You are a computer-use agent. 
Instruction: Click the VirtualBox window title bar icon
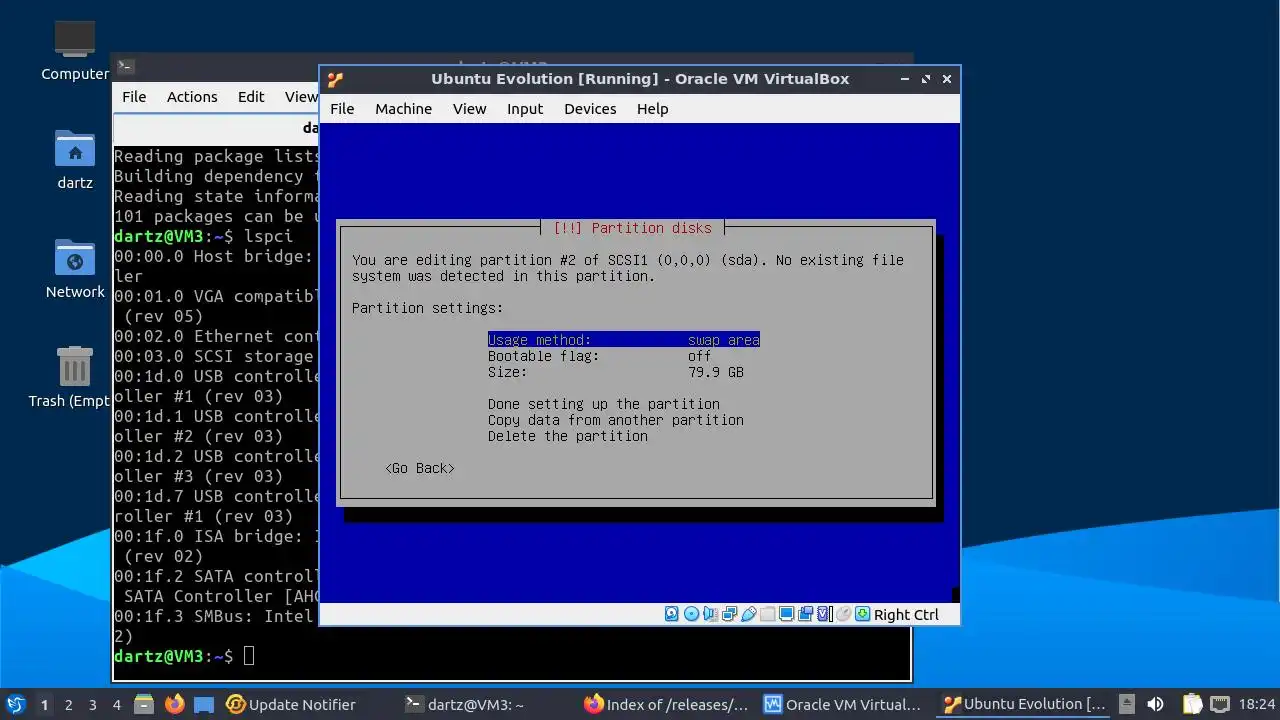point(335,79)
